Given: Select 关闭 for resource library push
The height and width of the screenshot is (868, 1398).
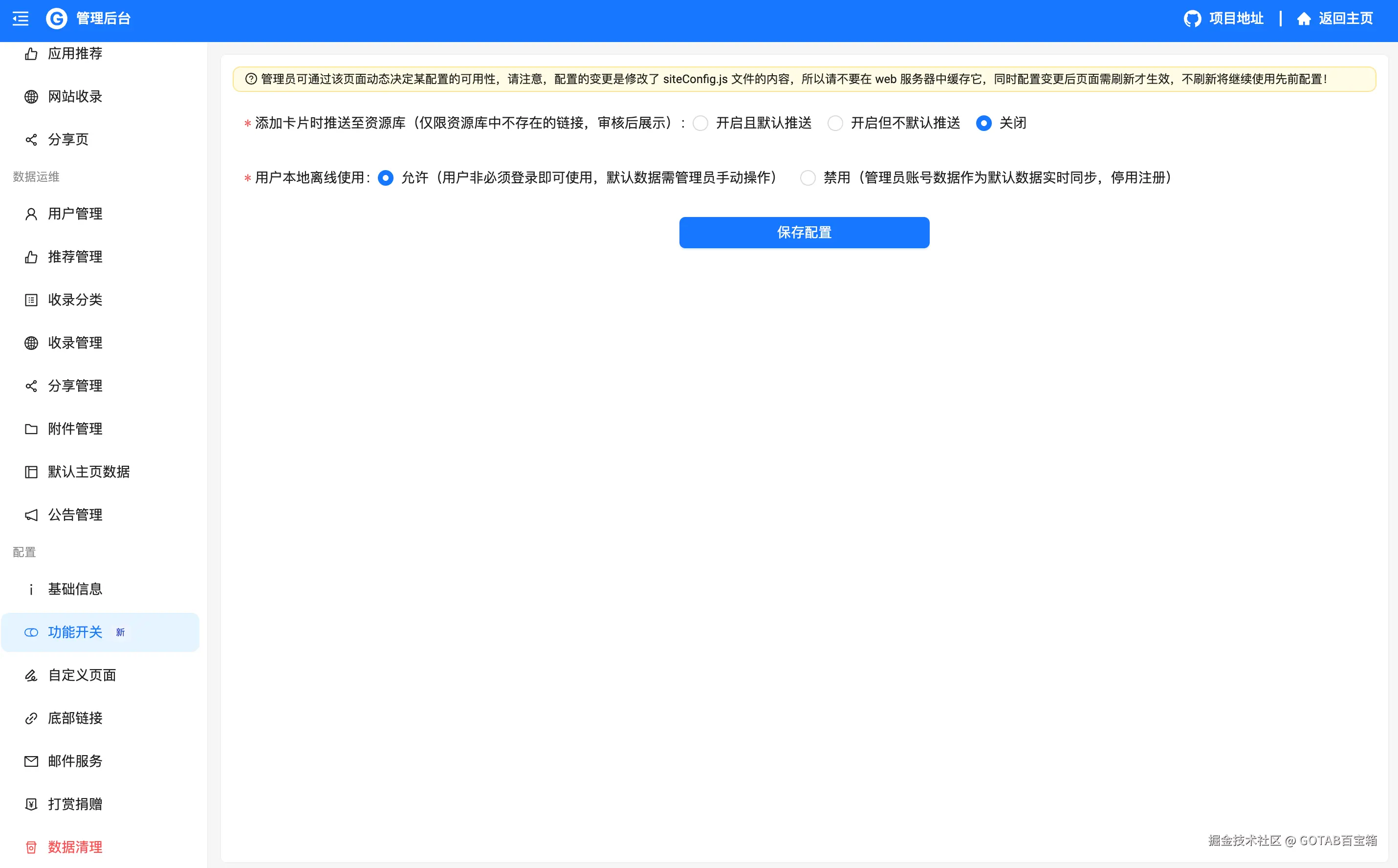Looking at the screenshot, I should 983,123.
